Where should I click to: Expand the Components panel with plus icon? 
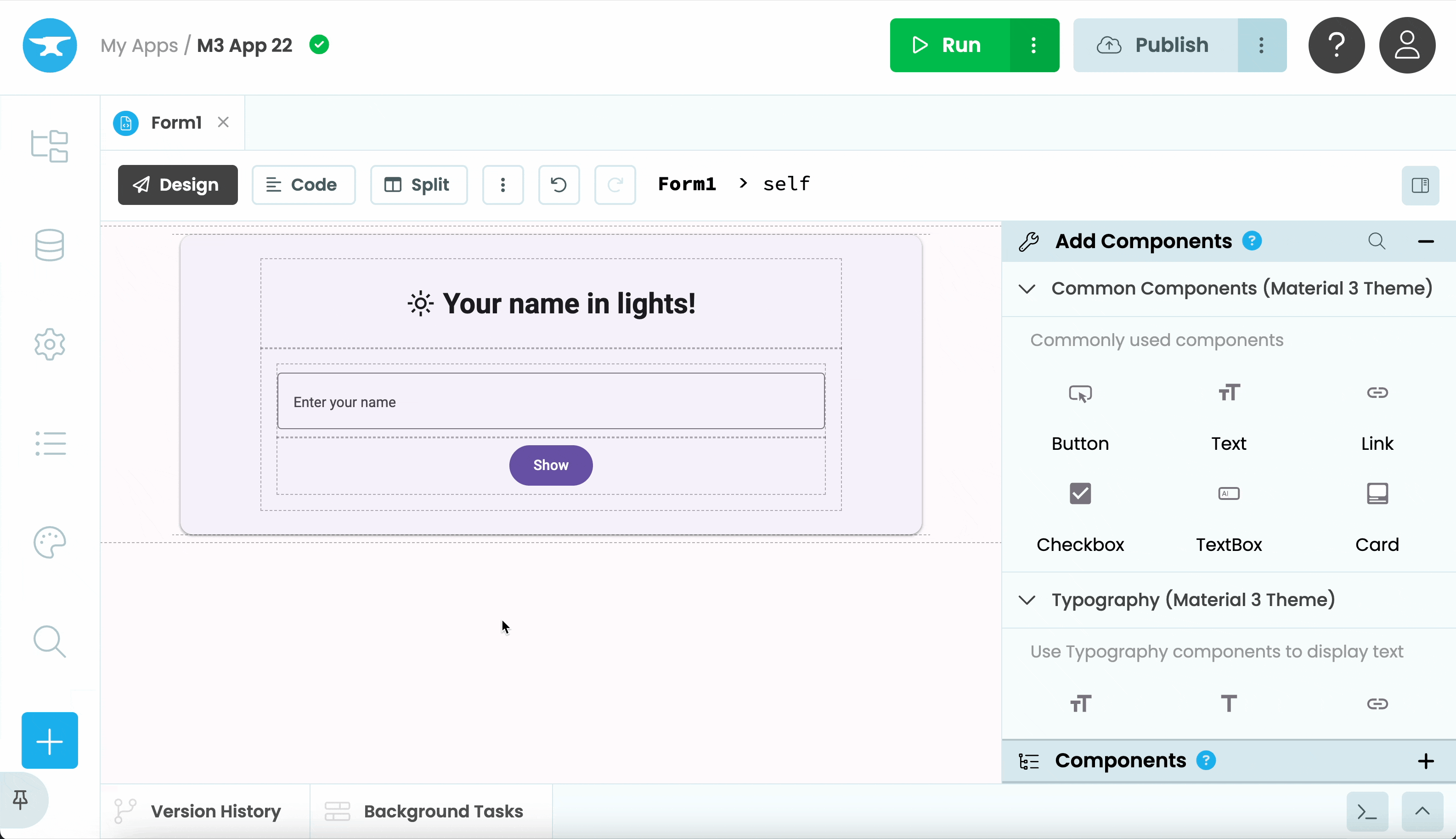coord(1426,760)
